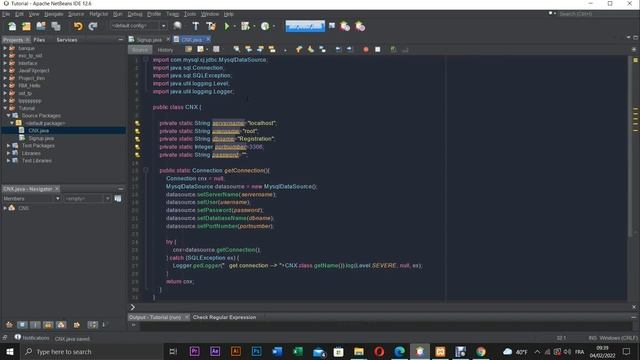
Task: Open dropdown arrow next to Run Project
Action: (x=235, y=27)
